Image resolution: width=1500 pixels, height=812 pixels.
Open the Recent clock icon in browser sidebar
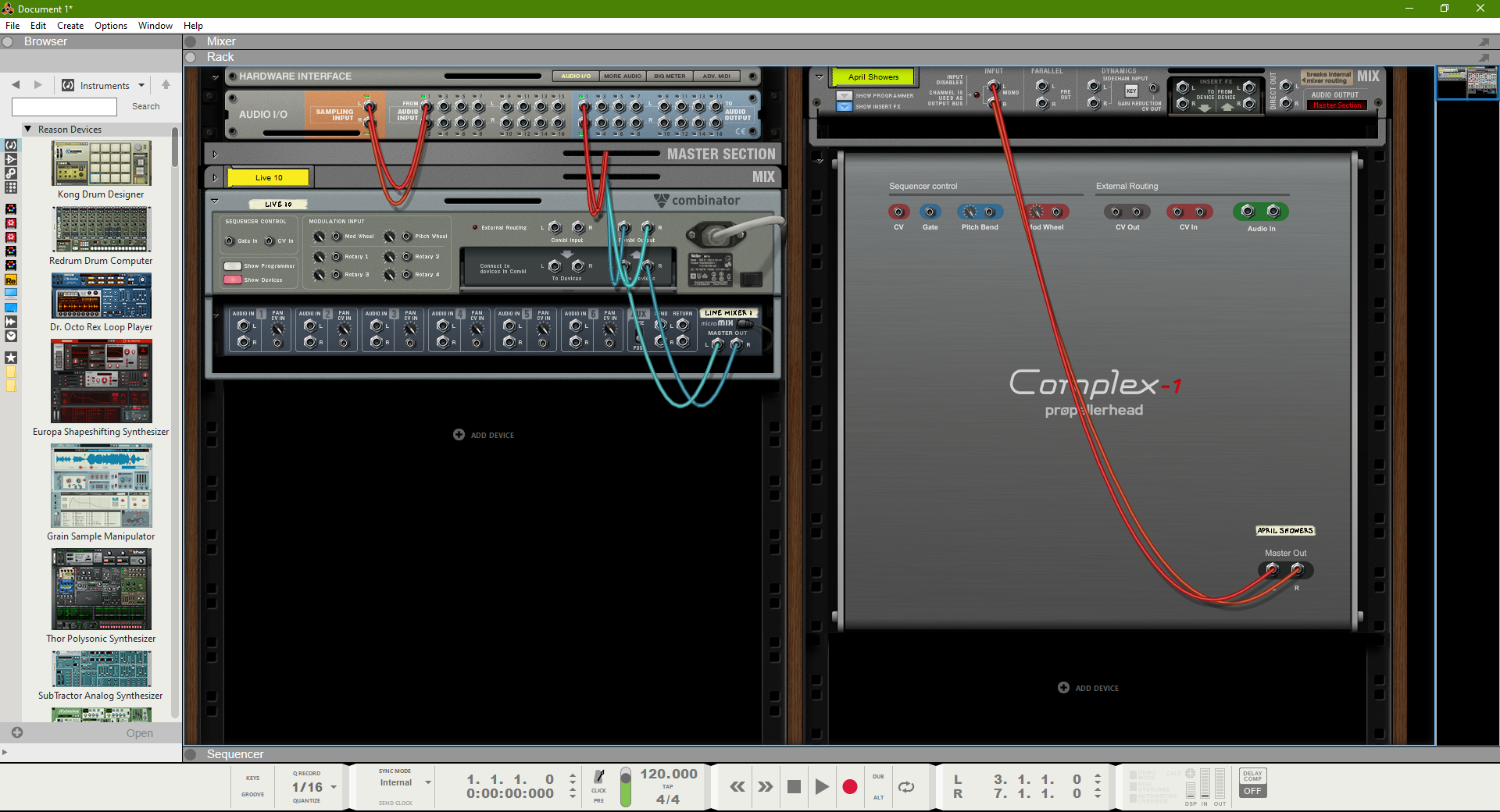tap(11, 336)
